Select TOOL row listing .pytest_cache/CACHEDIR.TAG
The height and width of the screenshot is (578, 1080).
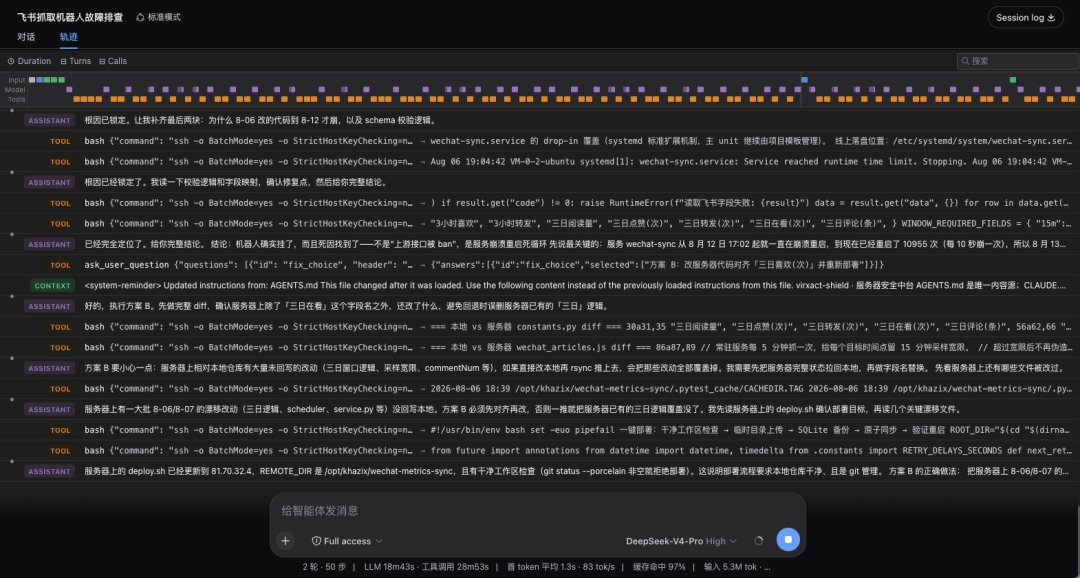pos(540,389)
